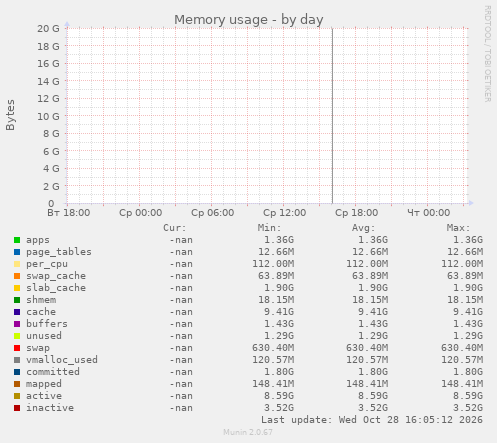Click the slab_cache yellow legend square
This screenshot has height=443, width=497.
[x=17, y=288]
